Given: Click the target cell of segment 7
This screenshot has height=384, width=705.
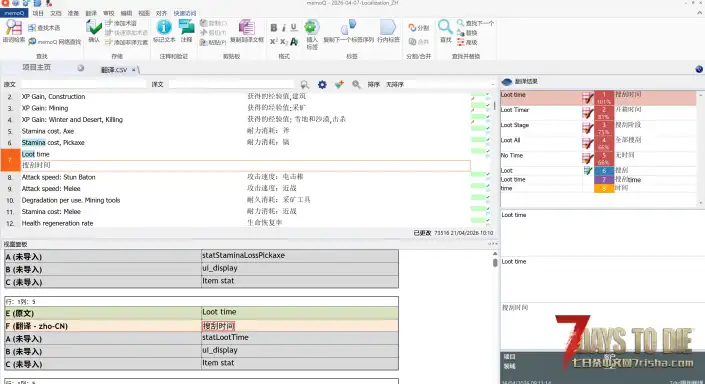Looking at the screenshot, I should tap(245, 165).
